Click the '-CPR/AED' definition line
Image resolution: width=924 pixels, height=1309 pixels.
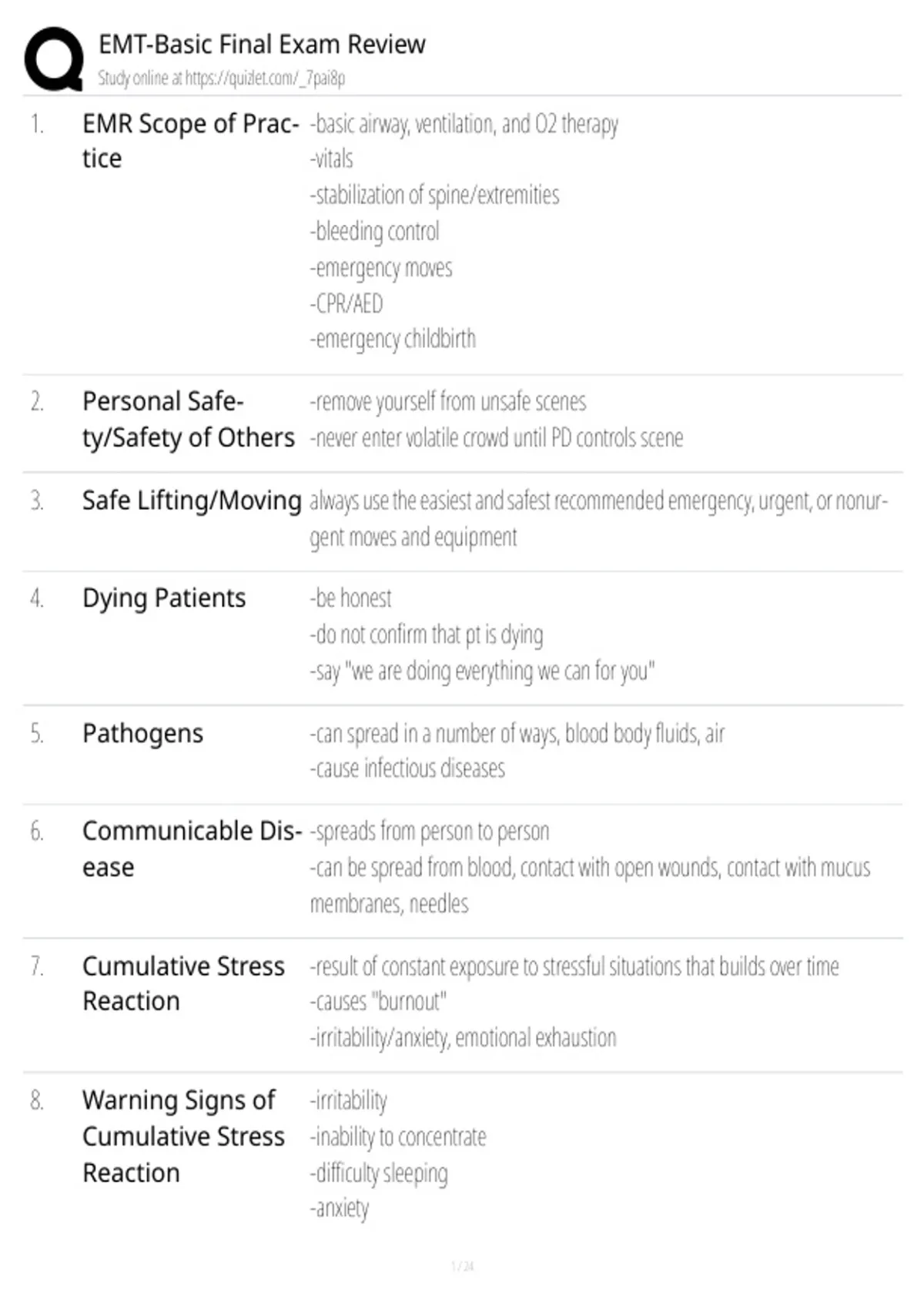[x=346, y=303]
